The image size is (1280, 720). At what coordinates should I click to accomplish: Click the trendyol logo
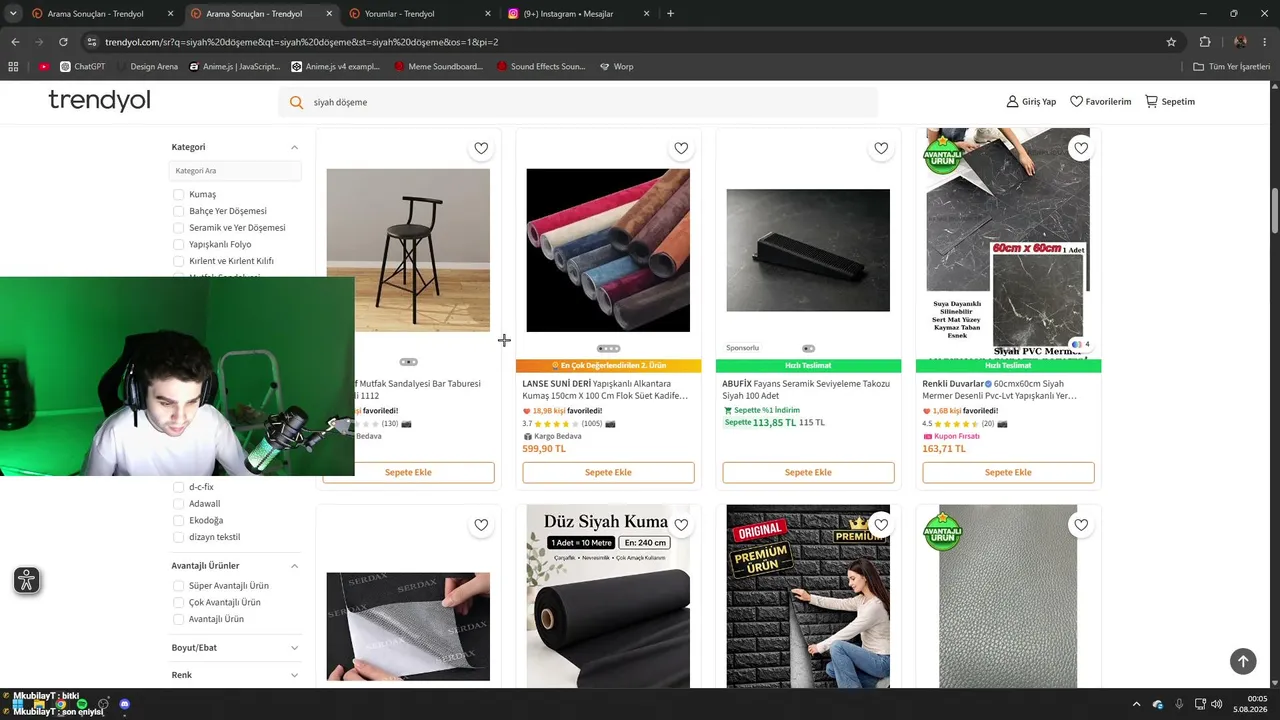coord(99,100)
